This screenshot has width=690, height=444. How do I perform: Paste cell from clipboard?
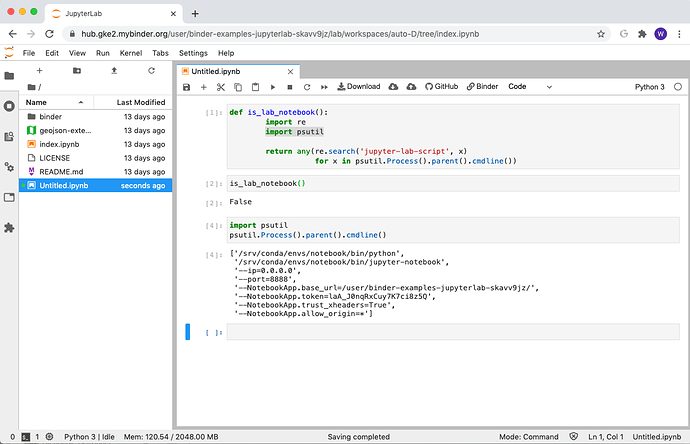pyautogui.click(x=255, y=87)
